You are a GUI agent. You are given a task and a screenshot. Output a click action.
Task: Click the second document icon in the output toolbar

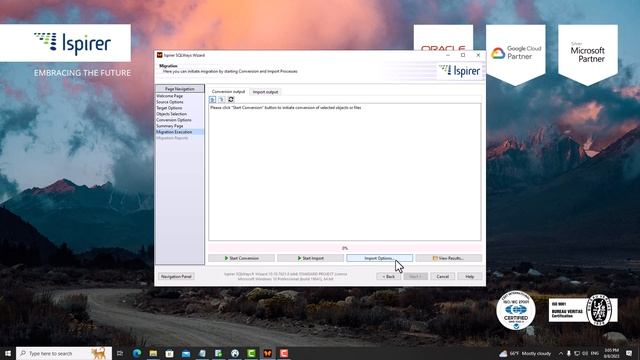point(221,100)
